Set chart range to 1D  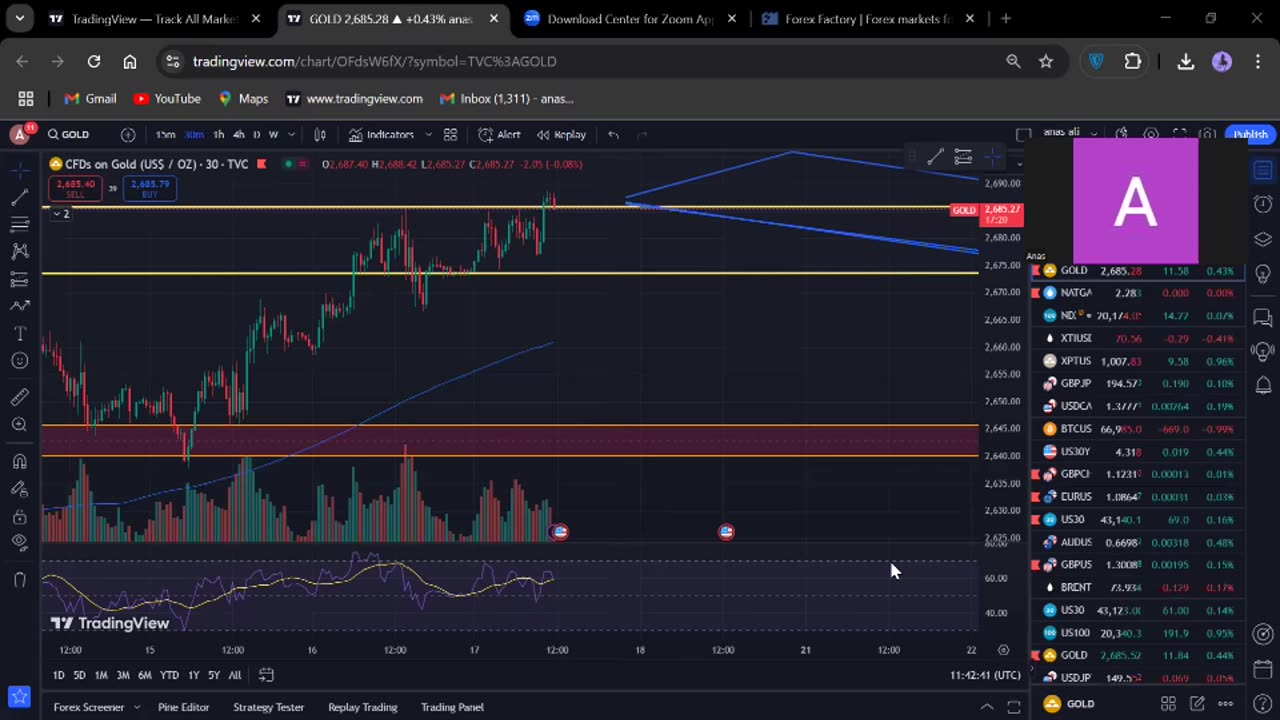(x=58, y=675)
